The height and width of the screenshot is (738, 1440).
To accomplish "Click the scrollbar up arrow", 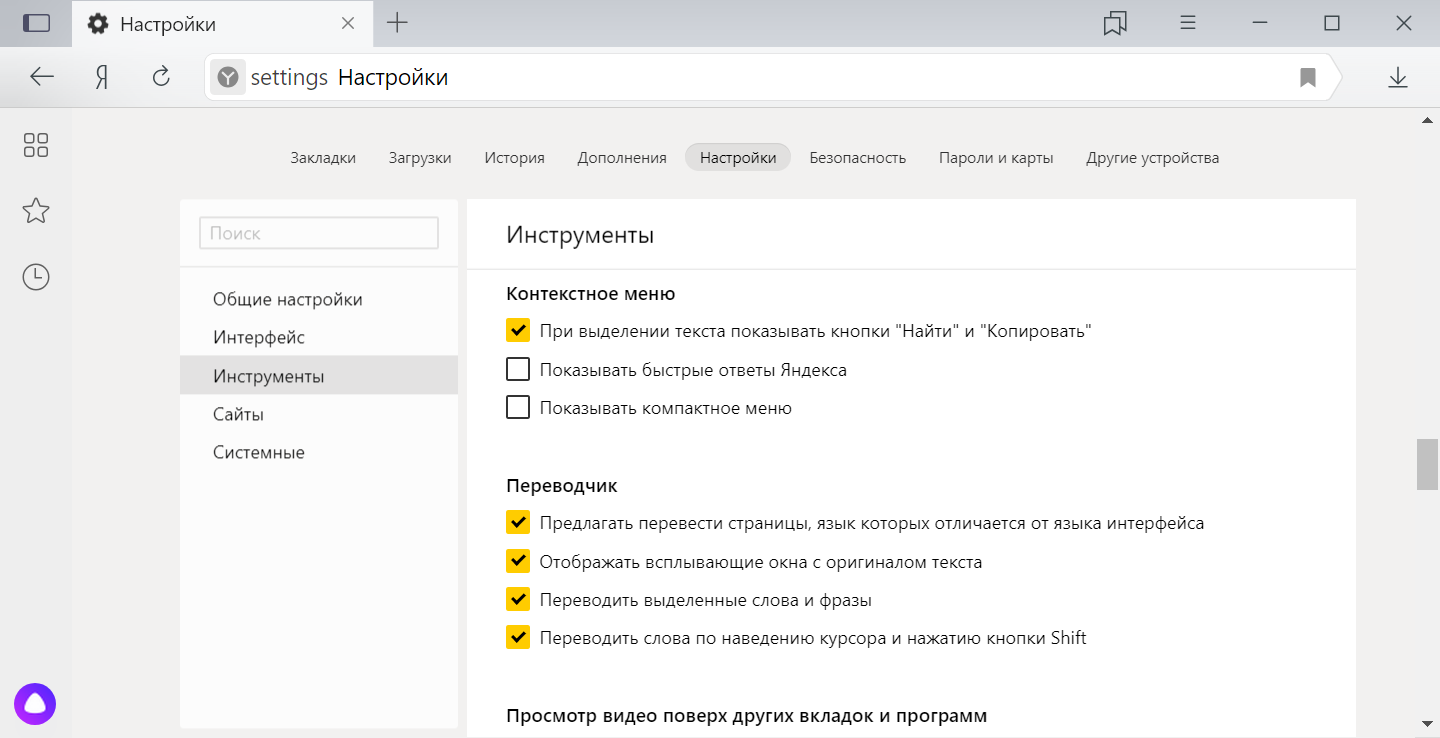I will (x=1427, y=121).
